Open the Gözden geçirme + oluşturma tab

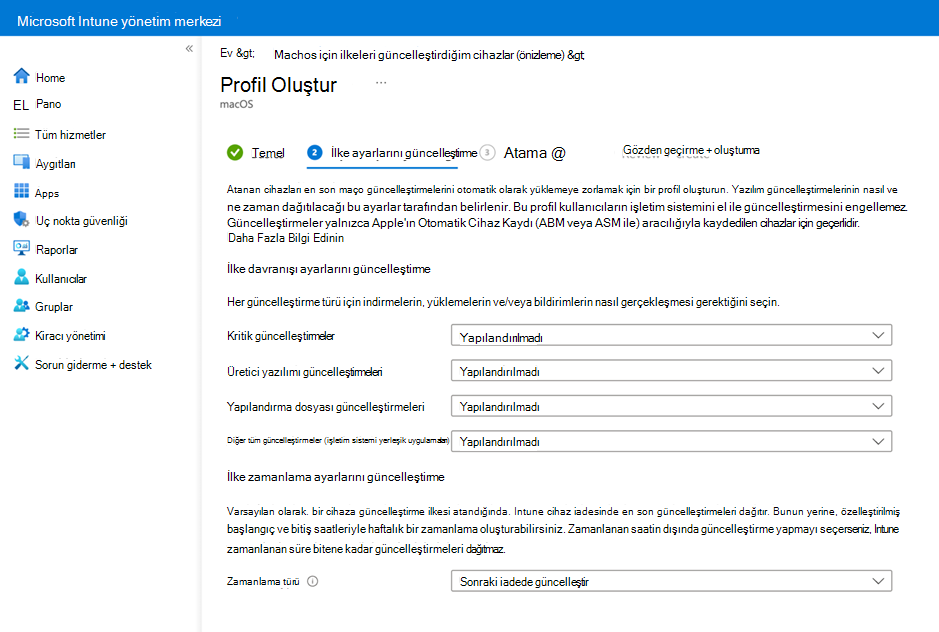[691, 150]
